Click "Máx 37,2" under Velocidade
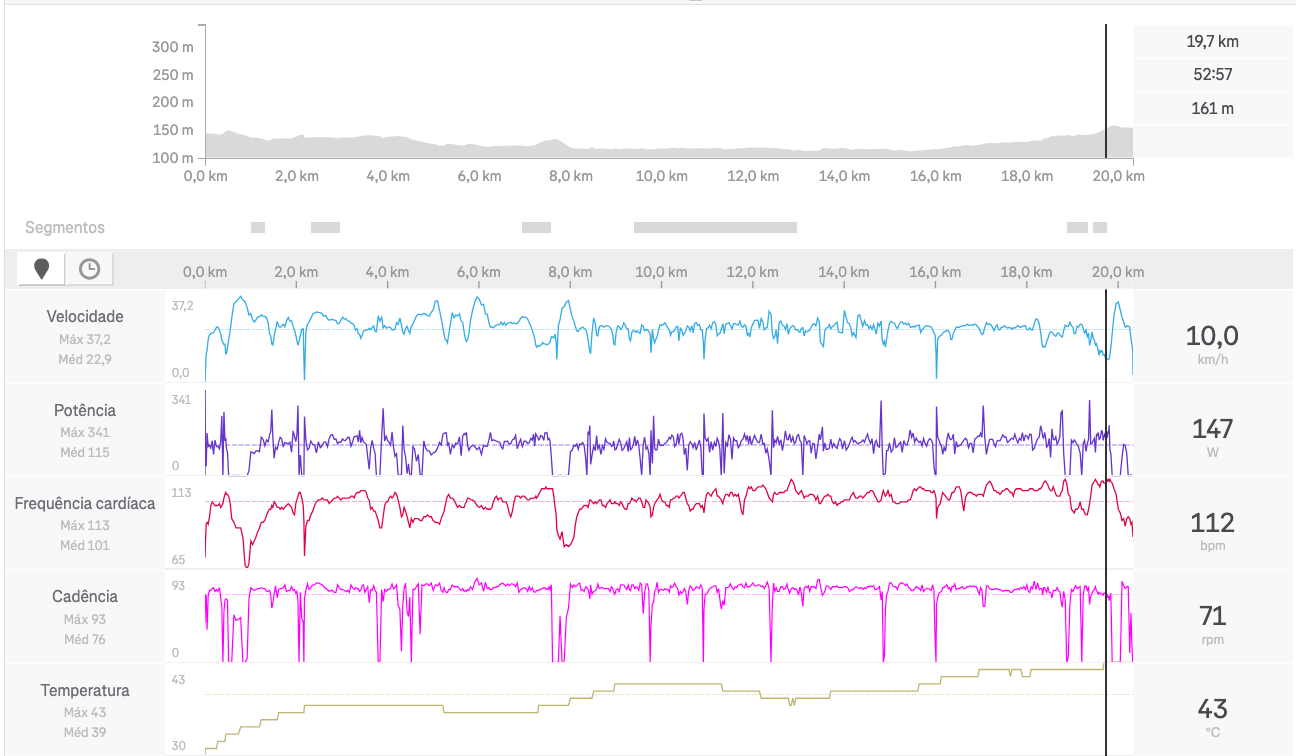This screenshot has width=1296, height=756. pyautogui.click(x=85, y=339)
